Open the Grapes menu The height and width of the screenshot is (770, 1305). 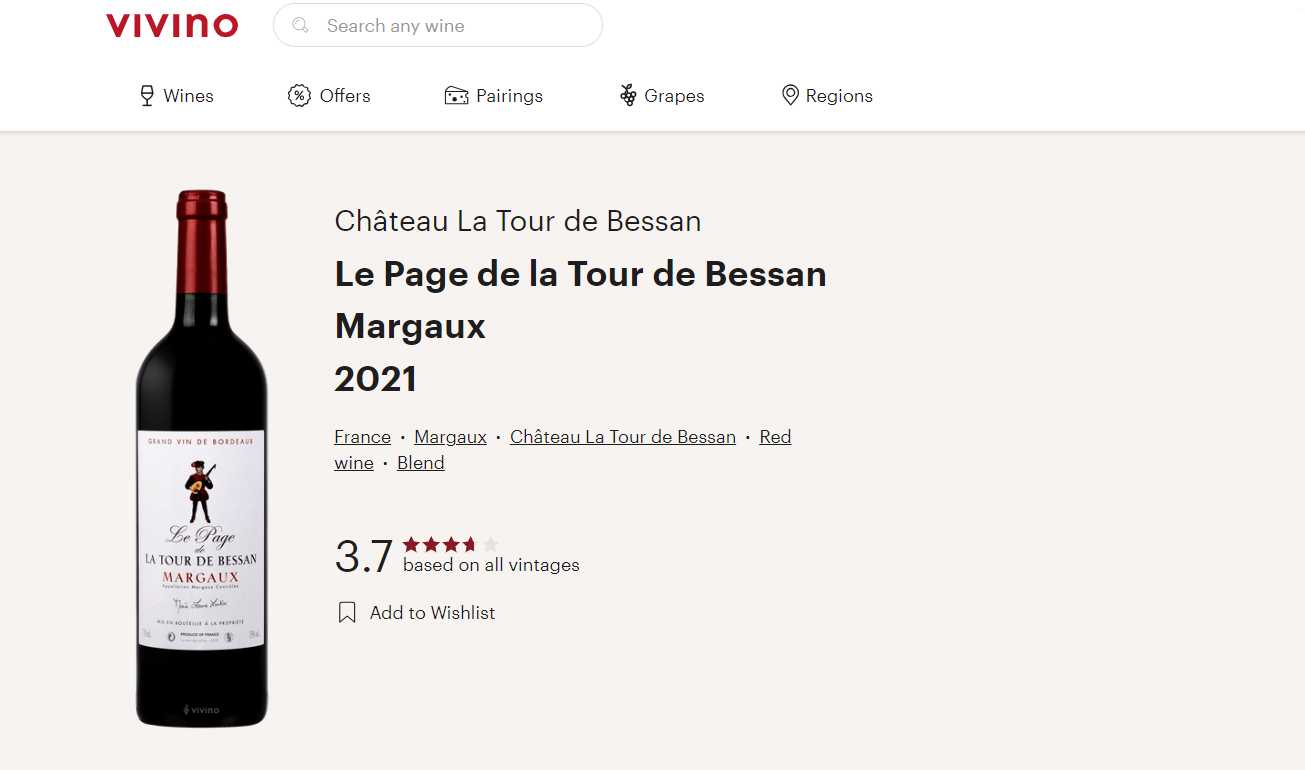click(x=674, y=96)
